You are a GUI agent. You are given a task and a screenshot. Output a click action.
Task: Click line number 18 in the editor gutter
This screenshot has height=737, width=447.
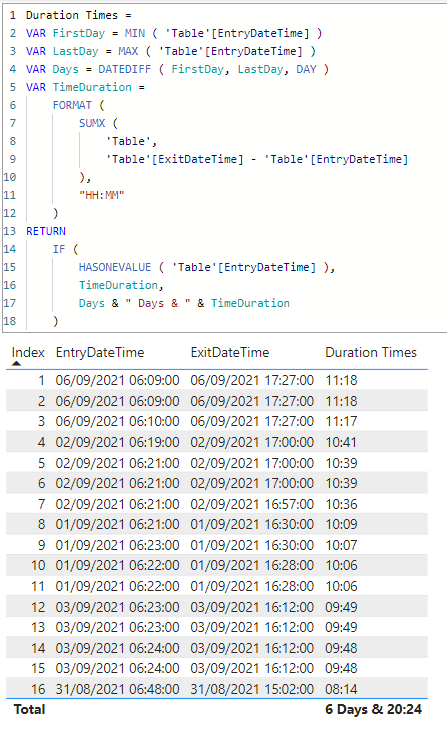10,321
